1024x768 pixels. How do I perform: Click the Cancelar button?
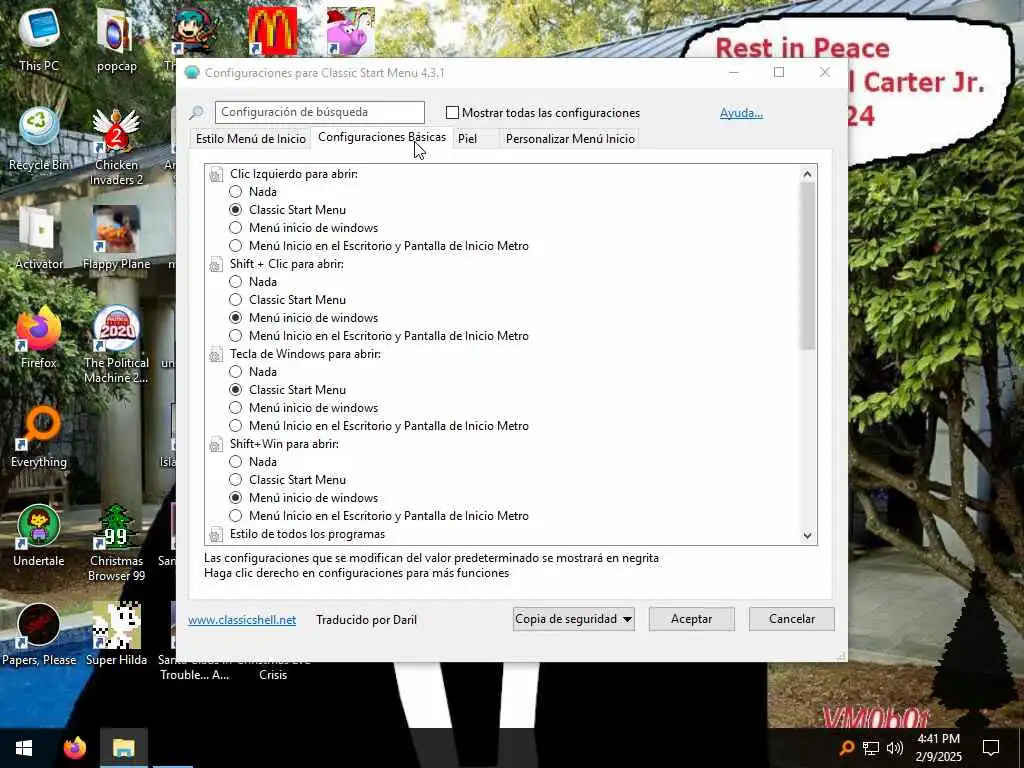pyautogui.click(x=792, y=619)
